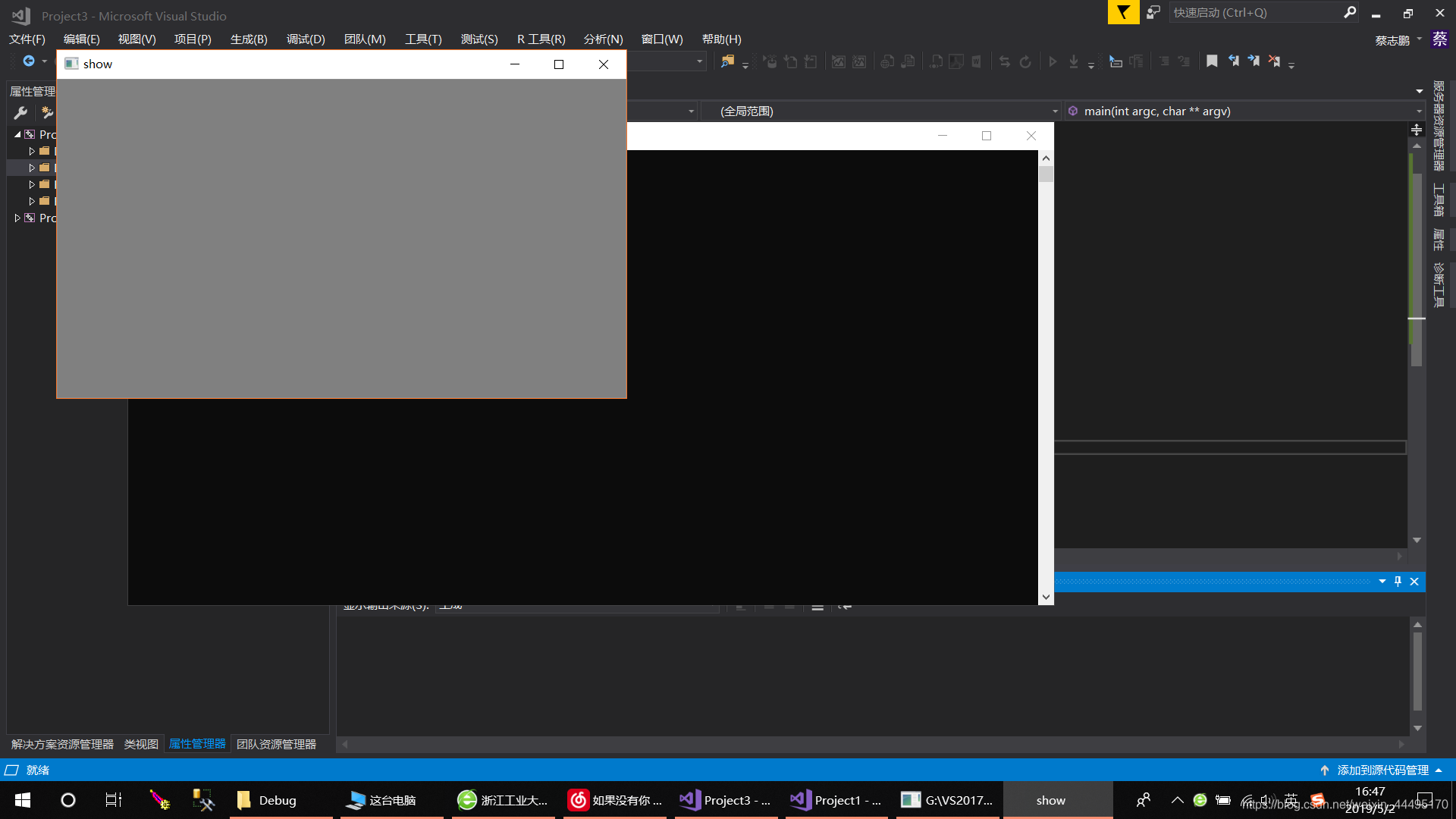Open the 蔡志鹏 account dropdown

1398,40
